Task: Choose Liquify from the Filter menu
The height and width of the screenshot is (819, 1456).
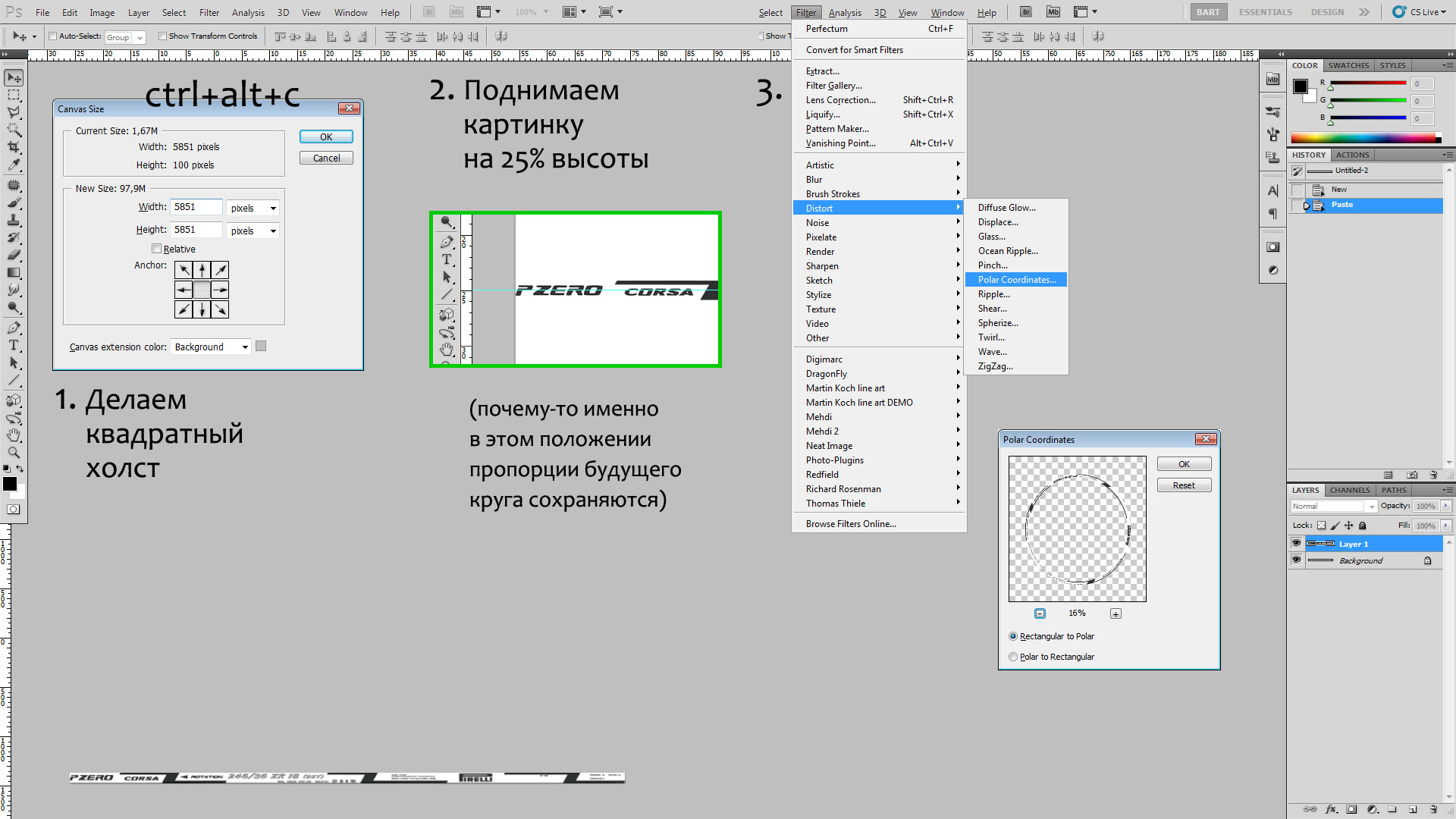Action: tap(879, 115)
